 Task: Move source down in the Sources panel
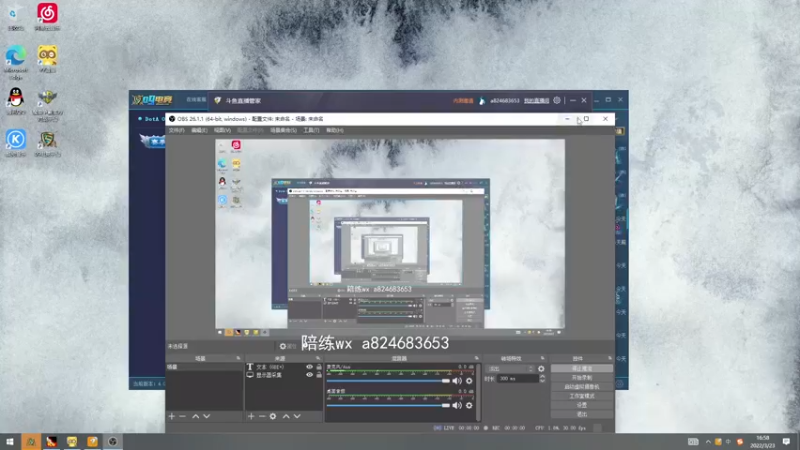point(297,416)
